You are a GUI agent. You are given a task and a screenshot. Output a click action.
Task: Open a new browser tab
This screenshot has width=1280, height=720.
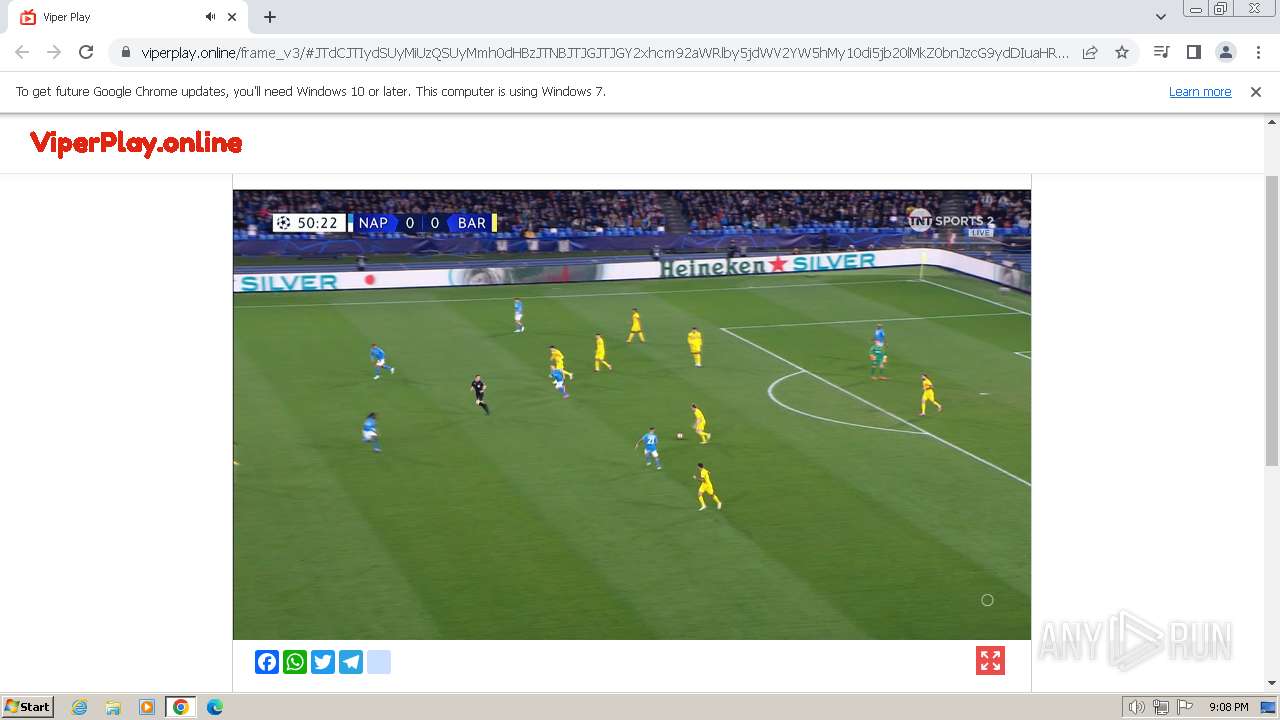point(270,17)
